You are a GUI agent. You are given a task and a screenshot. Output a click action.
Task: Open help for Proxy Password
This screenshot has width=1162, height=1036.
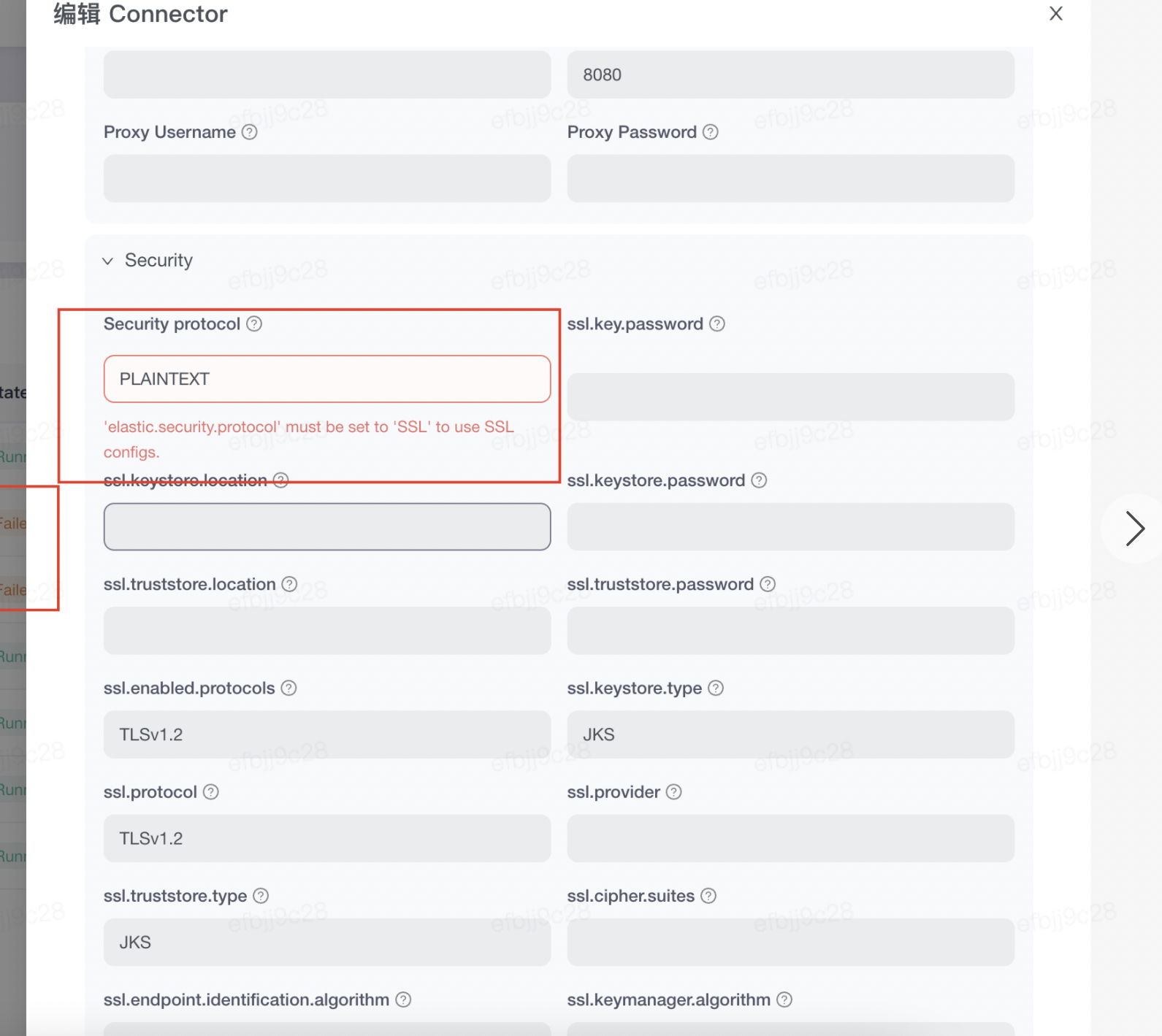coord(711,132)
